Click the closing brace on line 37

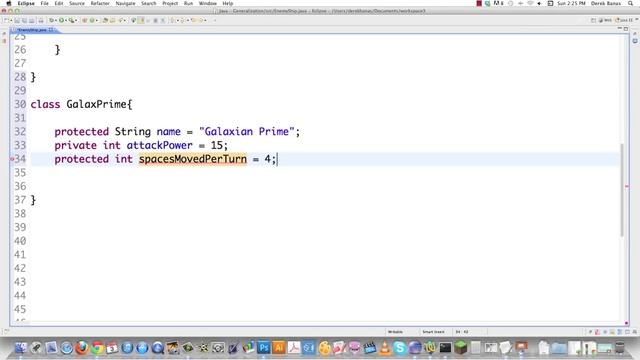coord(33,200)
